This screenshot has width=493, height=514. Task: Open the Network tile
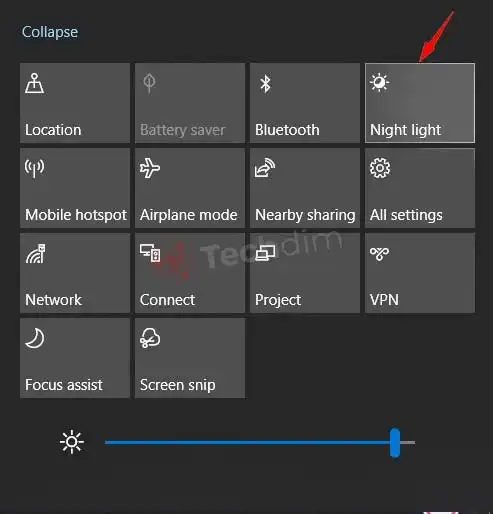pos(75,273)
